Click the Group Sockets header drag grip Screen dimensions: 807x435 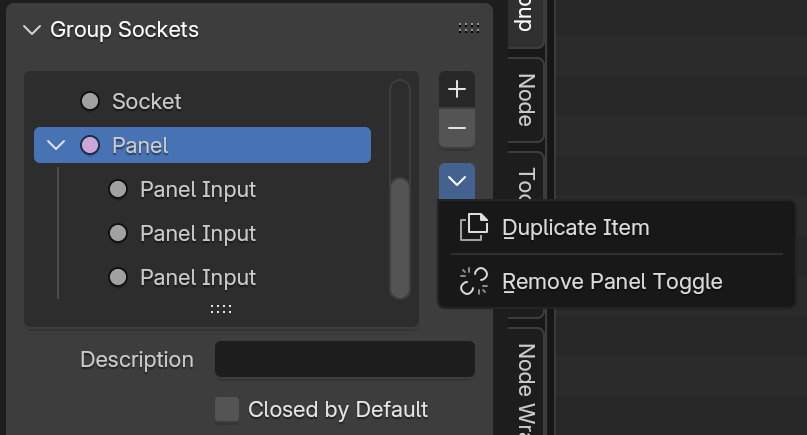click(468, 29)
